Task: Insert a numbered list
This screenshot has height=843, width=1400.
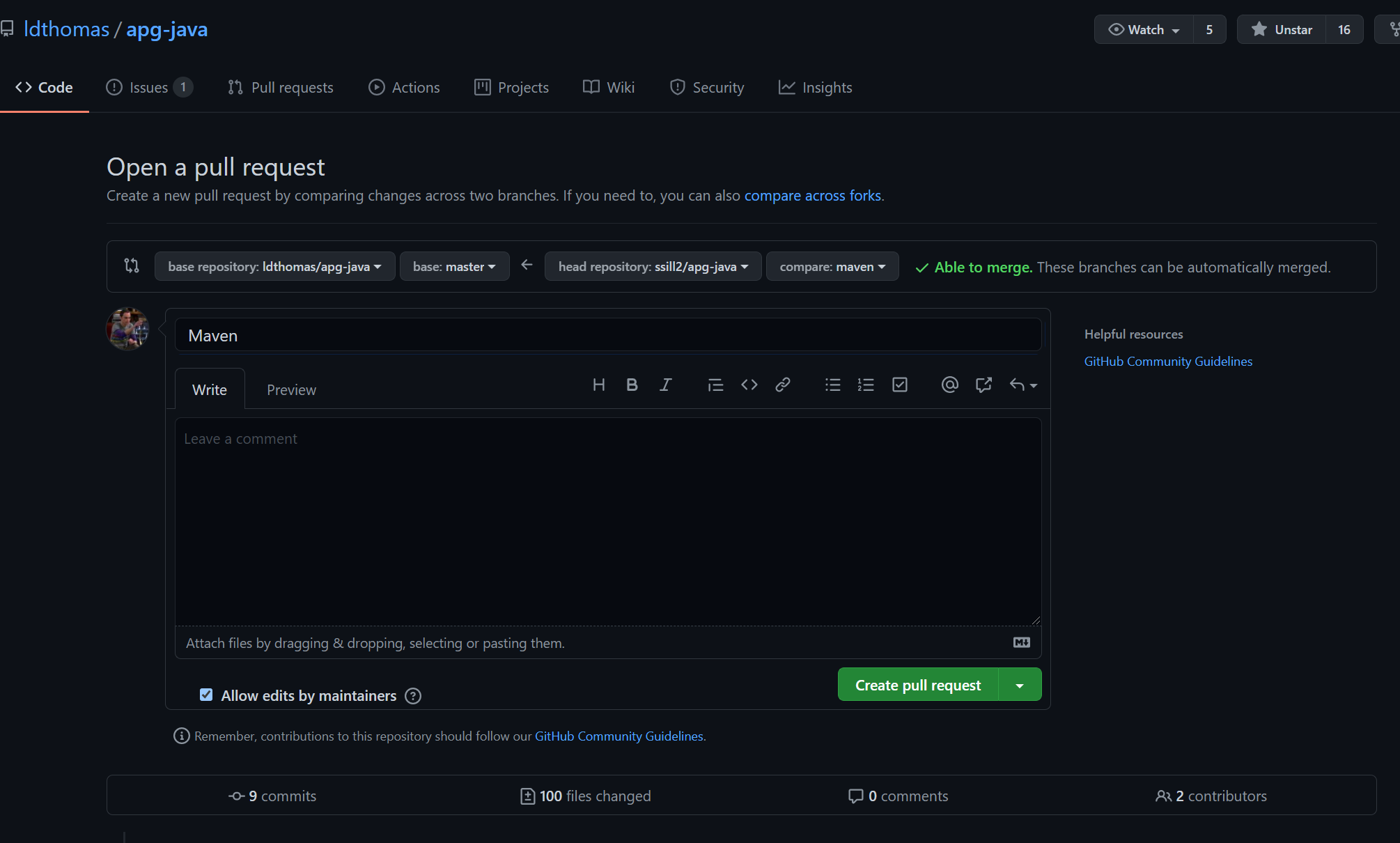Action: click(x=866, y=385)
